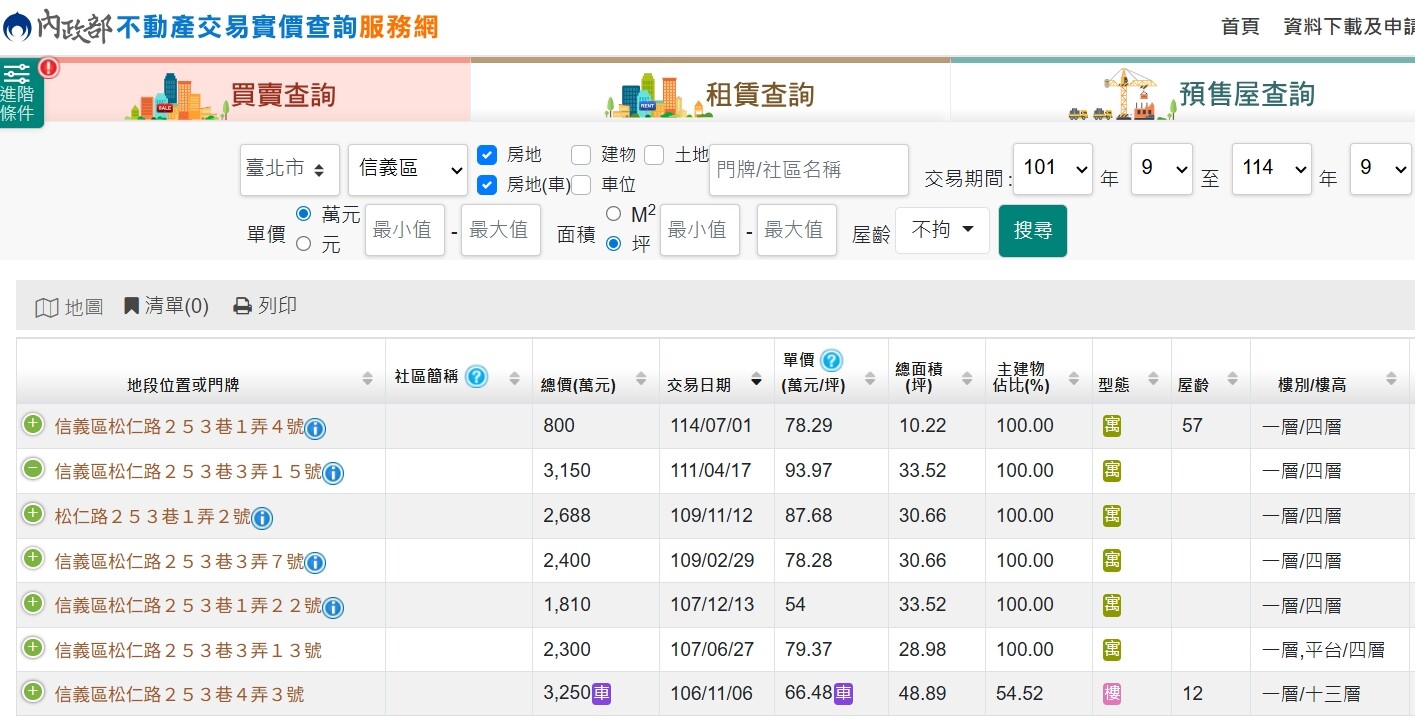Switch to the 租賃查詢 tab
This screenshot has width=1415, height=721.
coord(710,94)
